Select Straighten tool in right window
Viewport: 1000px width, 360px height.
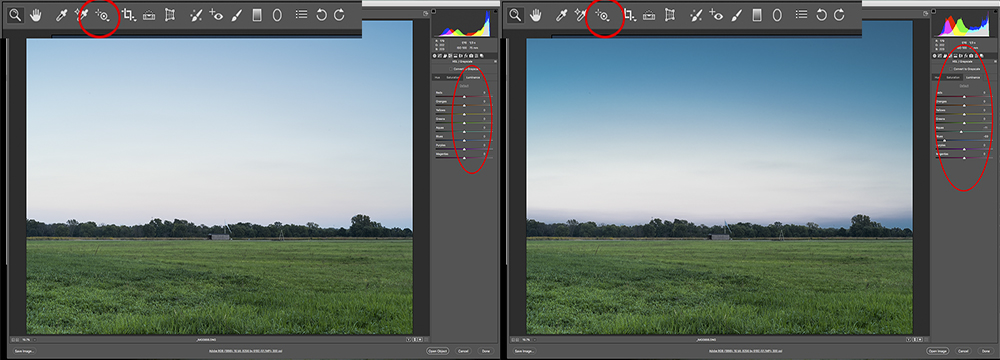[649, 15]
